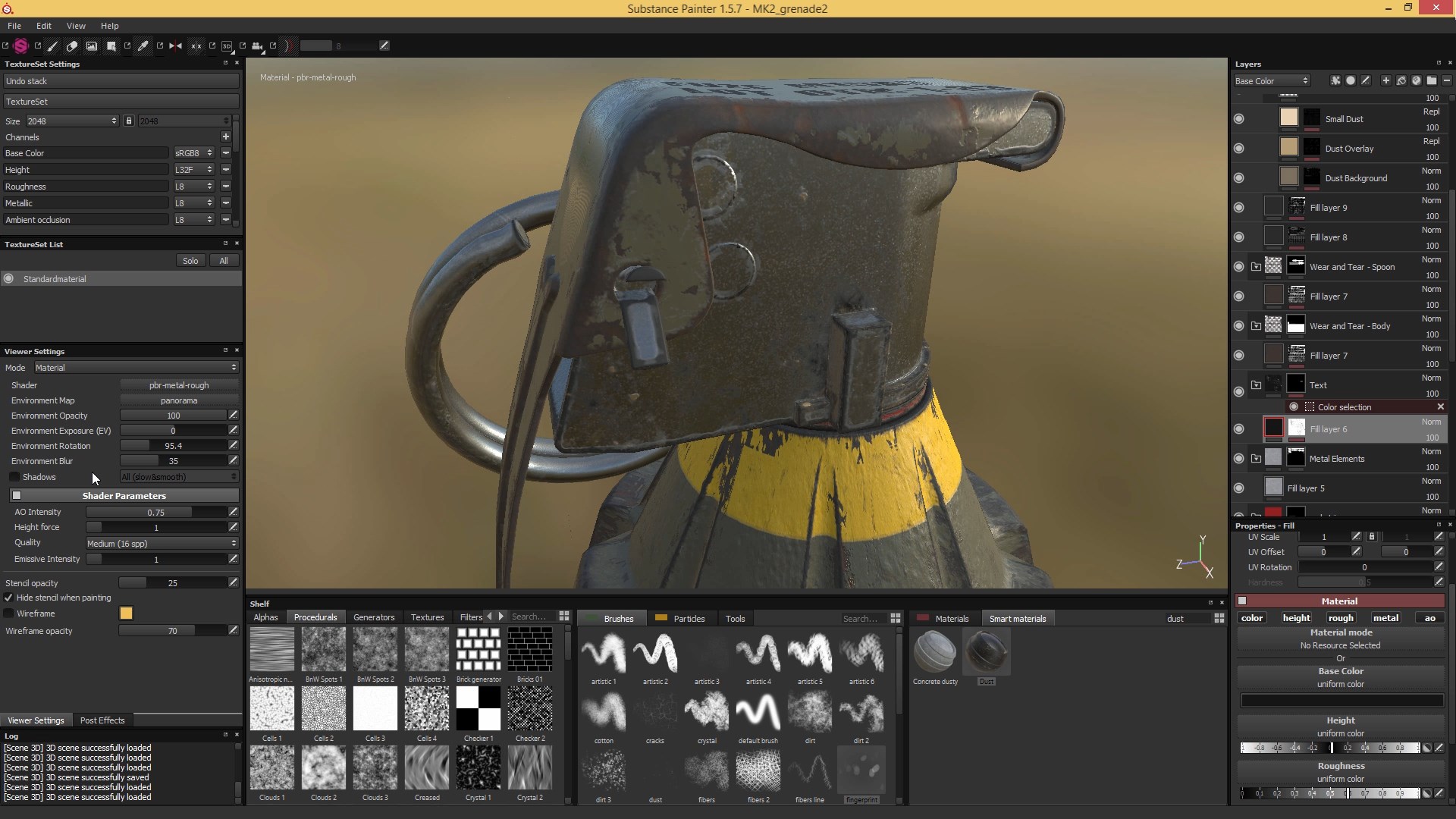The width and height of the screenshot is (1456, 819).
Task: Pick the Material picker eyedropper tool
Action: [143, 46]
